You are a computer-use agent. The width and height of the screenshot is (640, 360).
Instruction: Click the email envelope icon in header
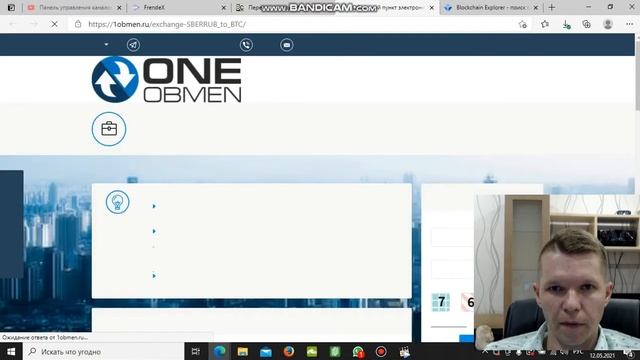[x=287, y=45]
